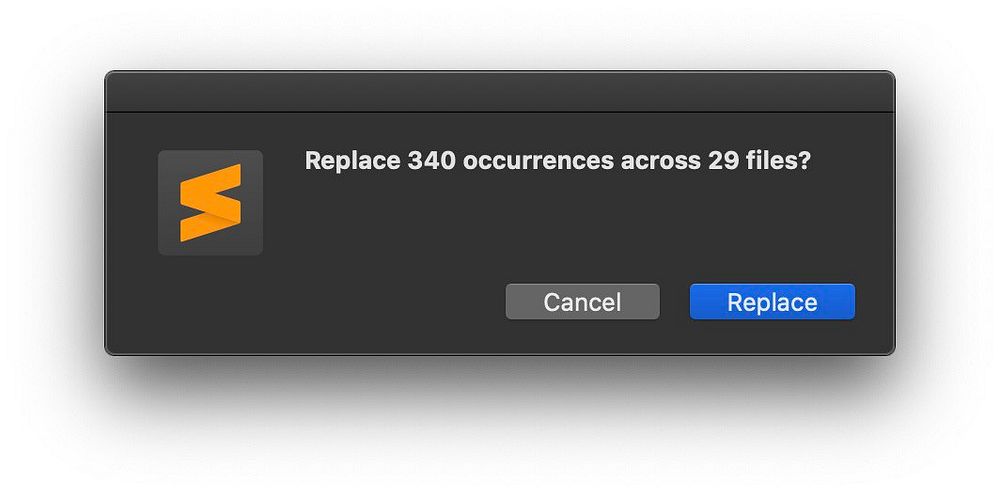This screenshot has height=494, width=1000.
Task: Click the word 'occurrences' in the heading
Action: [539, 161]
